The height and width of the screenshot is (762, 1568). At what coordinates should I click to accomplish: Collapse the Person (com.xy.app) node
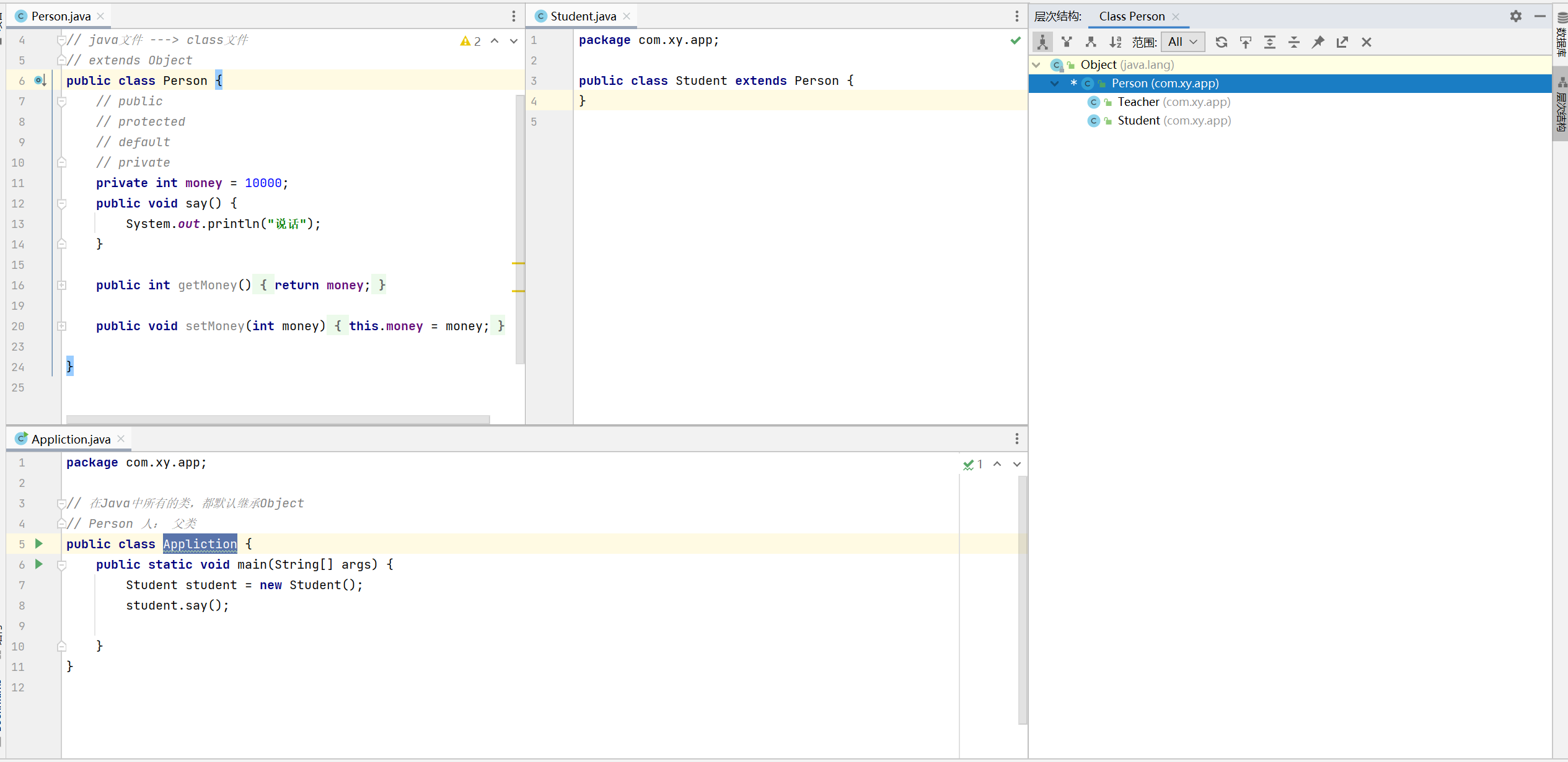coord(1055,83)
